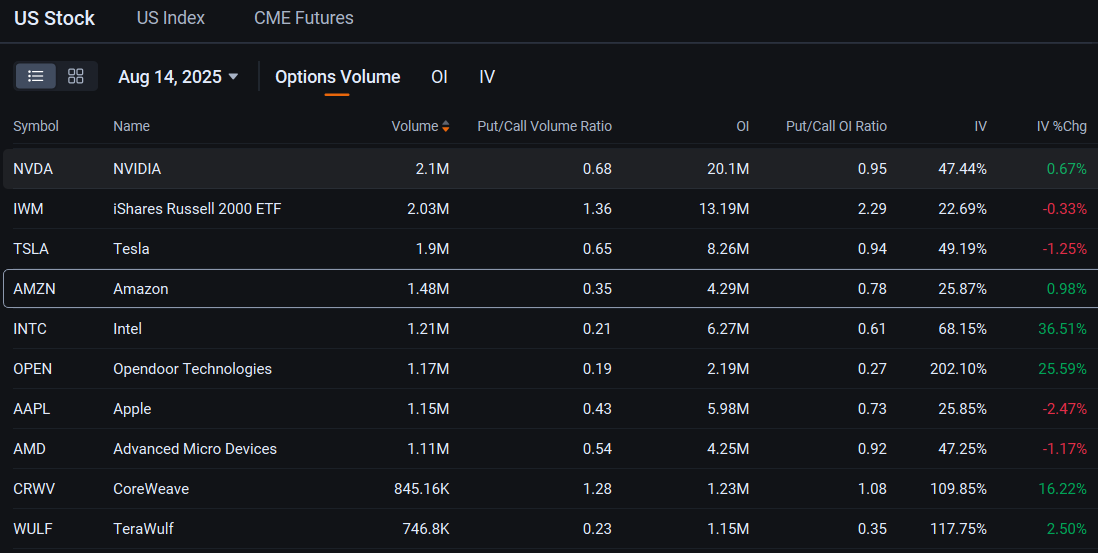Select the IV tab
This screenshot has width=1098, height=553.
(x=487, y=77)
